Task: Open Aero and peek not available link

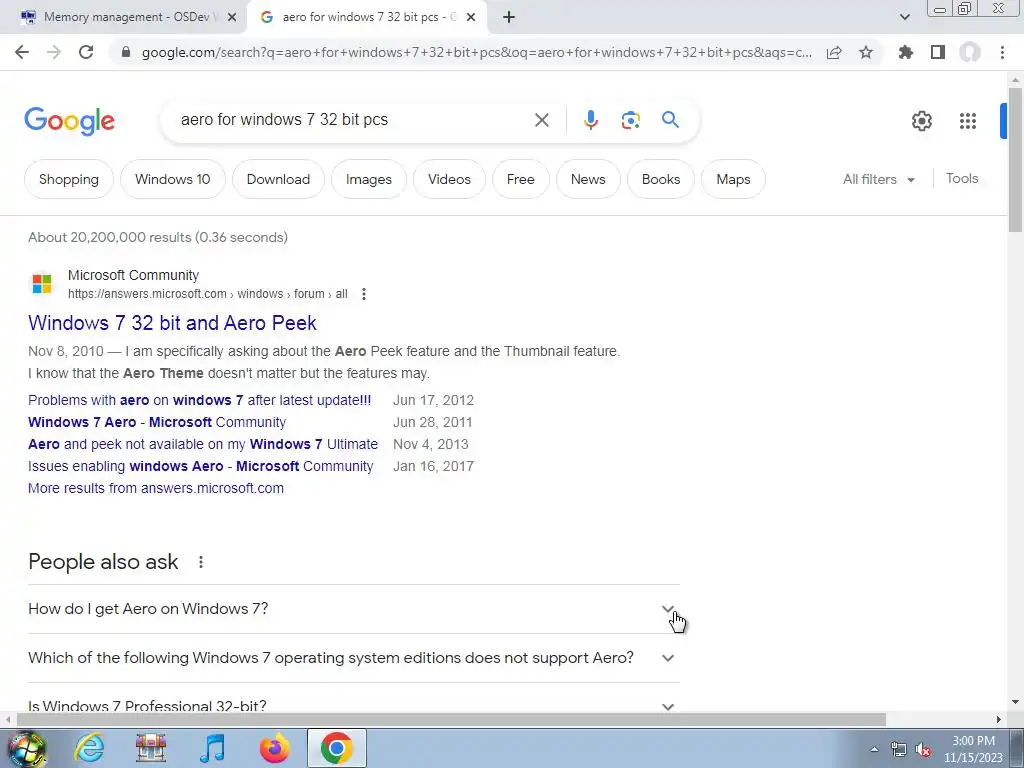Action: (202, 444)
